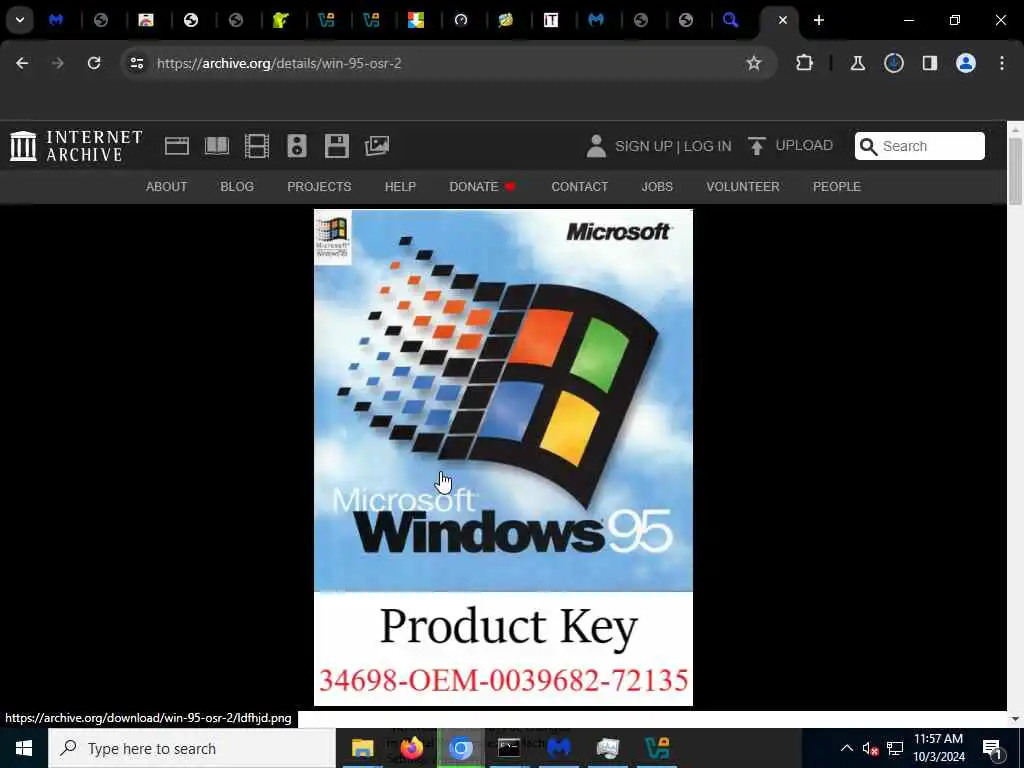Go back with the browser back arrow
Viewport: 1024px width, 768px height.
click(x=22, y=63)
